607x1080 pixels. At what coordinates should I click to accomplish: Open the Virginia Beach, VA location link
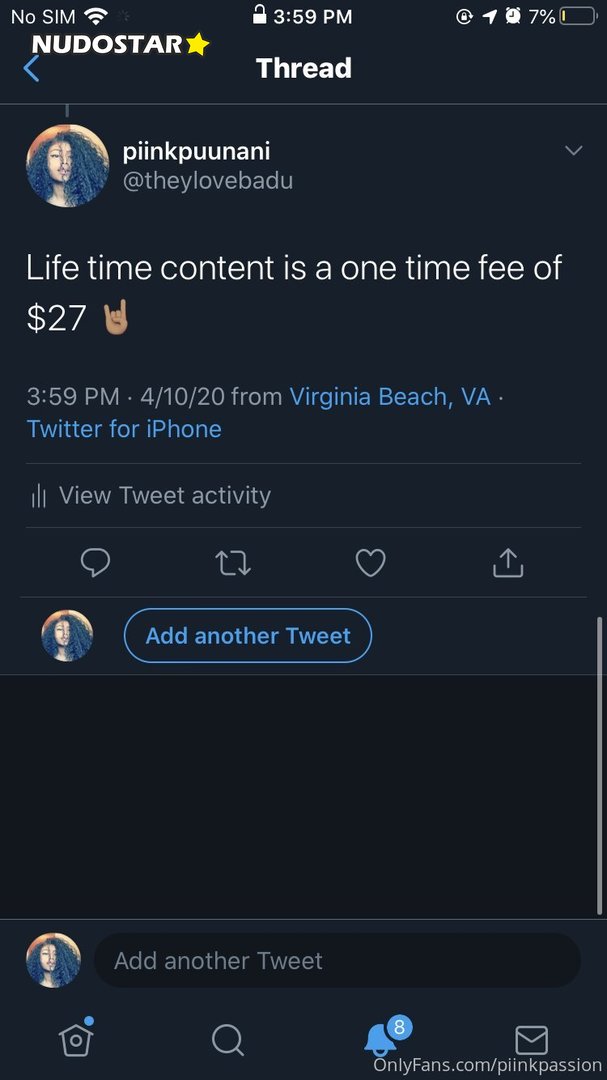tap(390, 397)
